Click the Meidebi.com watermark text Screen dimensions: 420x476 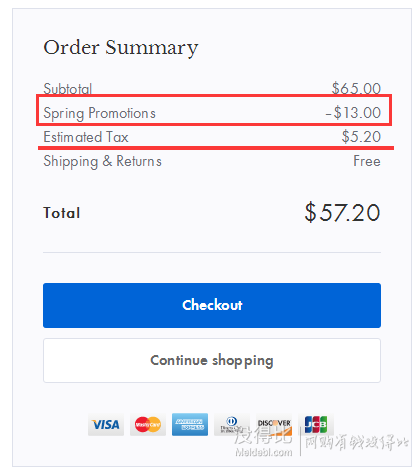coord(264,452)
